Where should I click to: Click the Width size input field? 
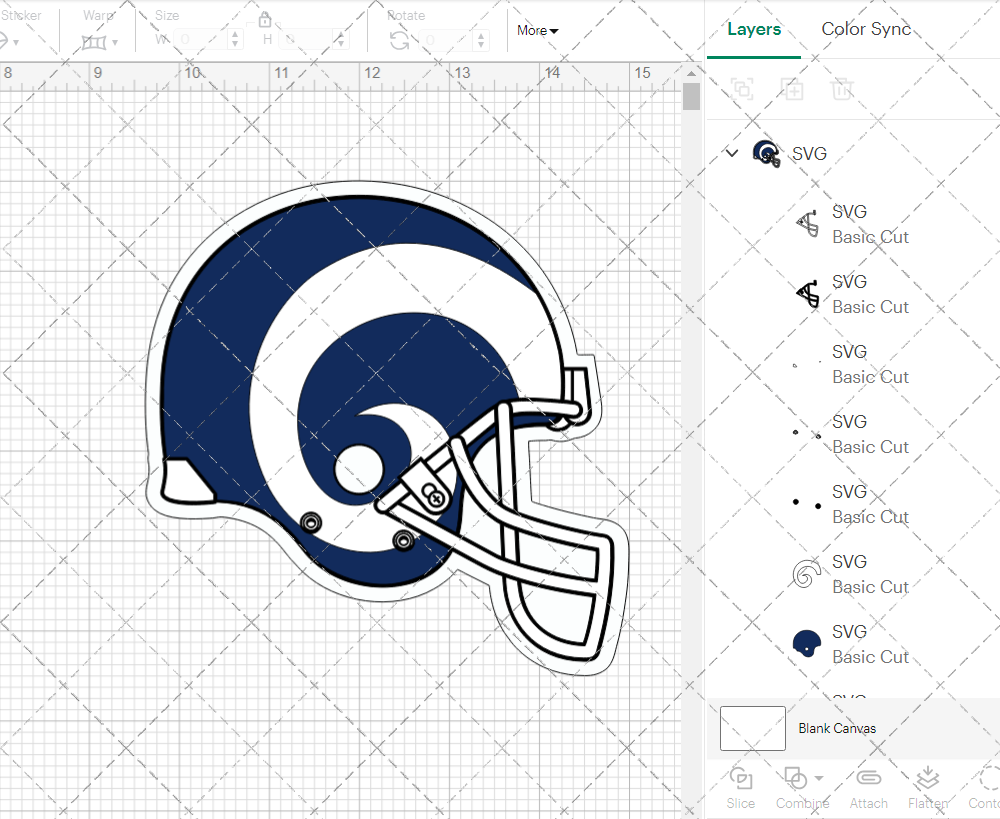(200, 40)
